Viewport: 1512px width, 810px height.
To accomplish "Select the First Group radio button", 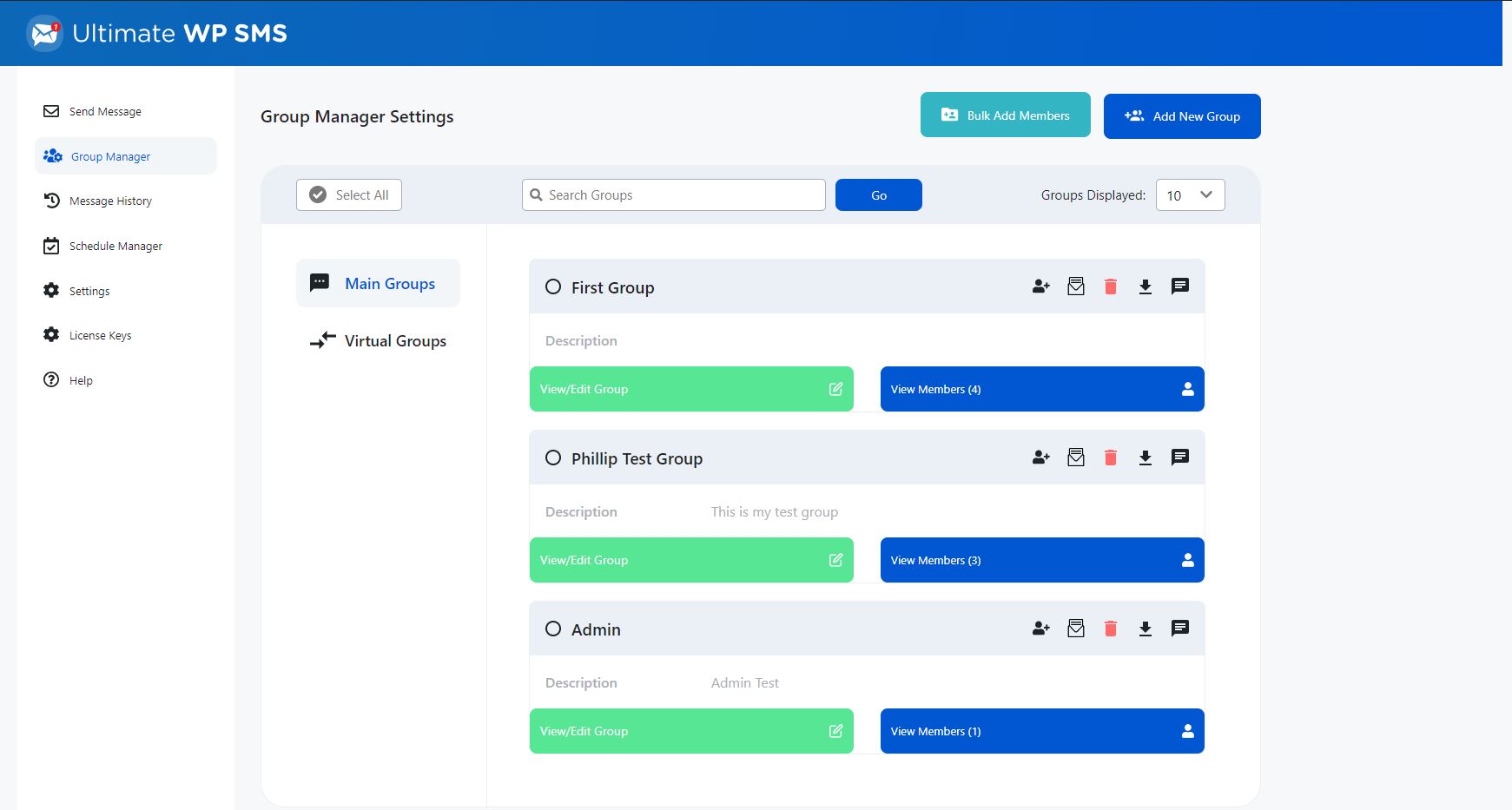I will click(x=553, y=286).
